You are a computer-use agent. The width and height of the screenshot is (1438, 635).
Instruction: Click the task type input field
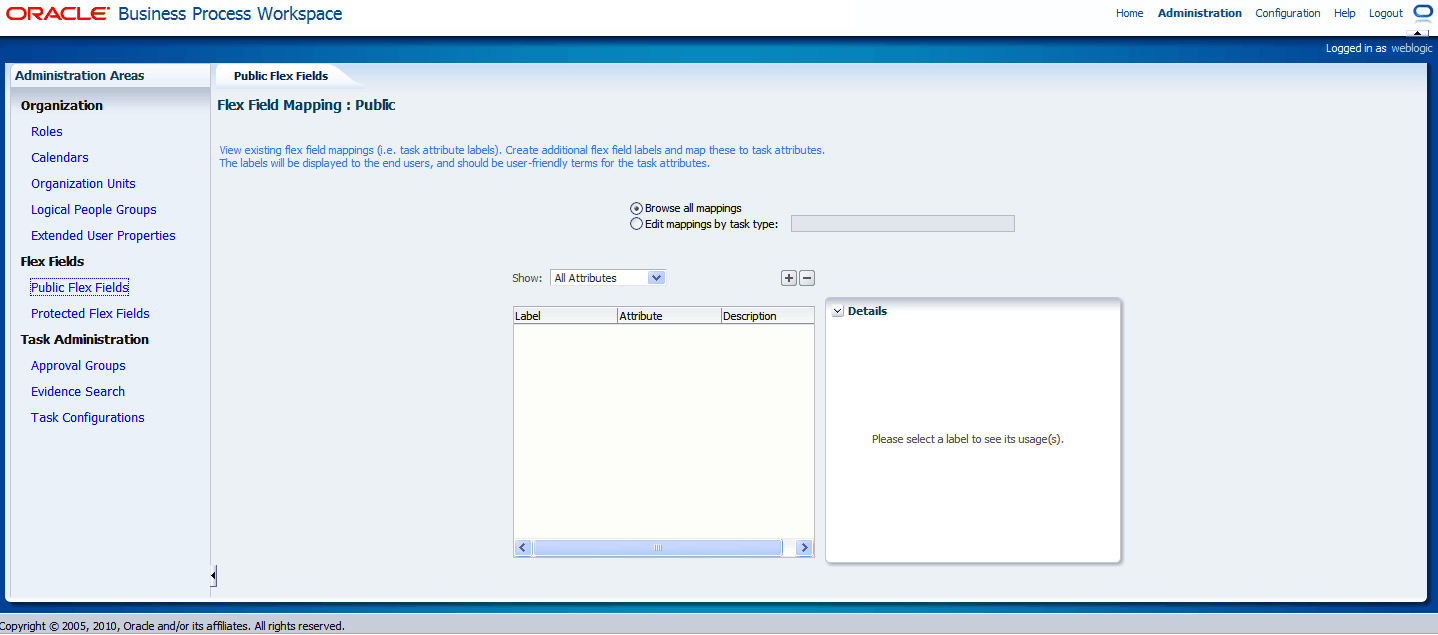coord(903,224)
